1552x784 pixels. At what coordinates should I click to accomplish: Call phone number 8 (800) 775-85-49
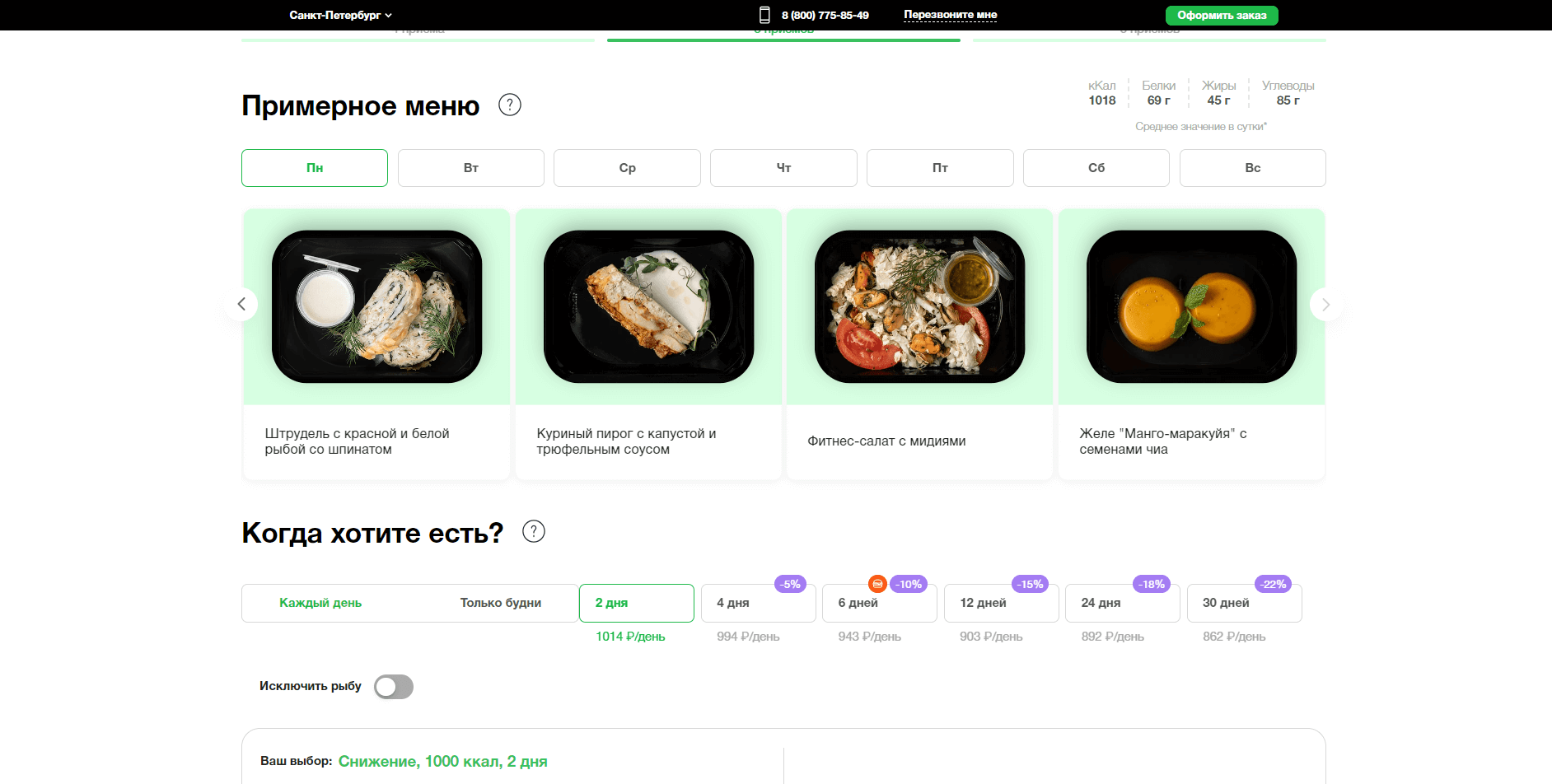pos(825,15)
